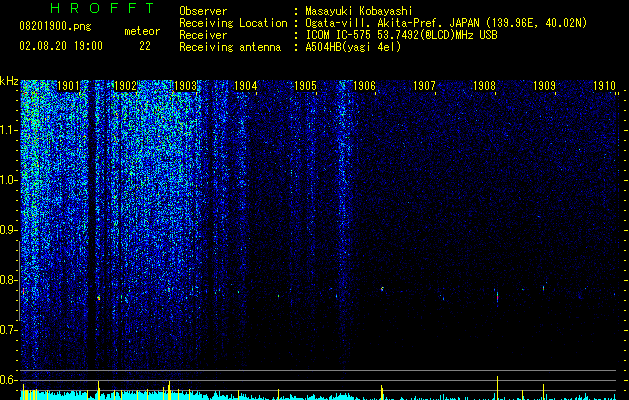The image size is (629, 400).
Task: Click the observer name Masayuki Kobayashi
Action: (359, 11)
